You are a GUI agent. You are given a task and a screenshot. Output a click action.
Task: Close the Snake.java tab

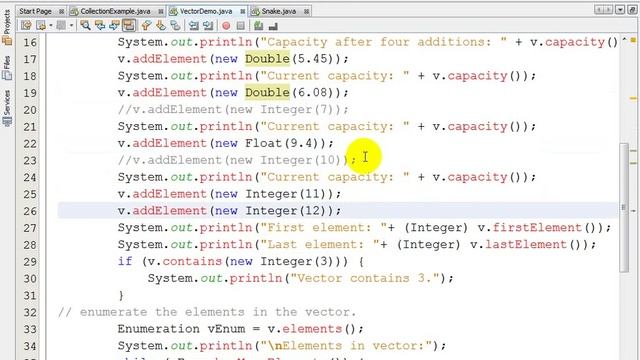click(306, 11)
